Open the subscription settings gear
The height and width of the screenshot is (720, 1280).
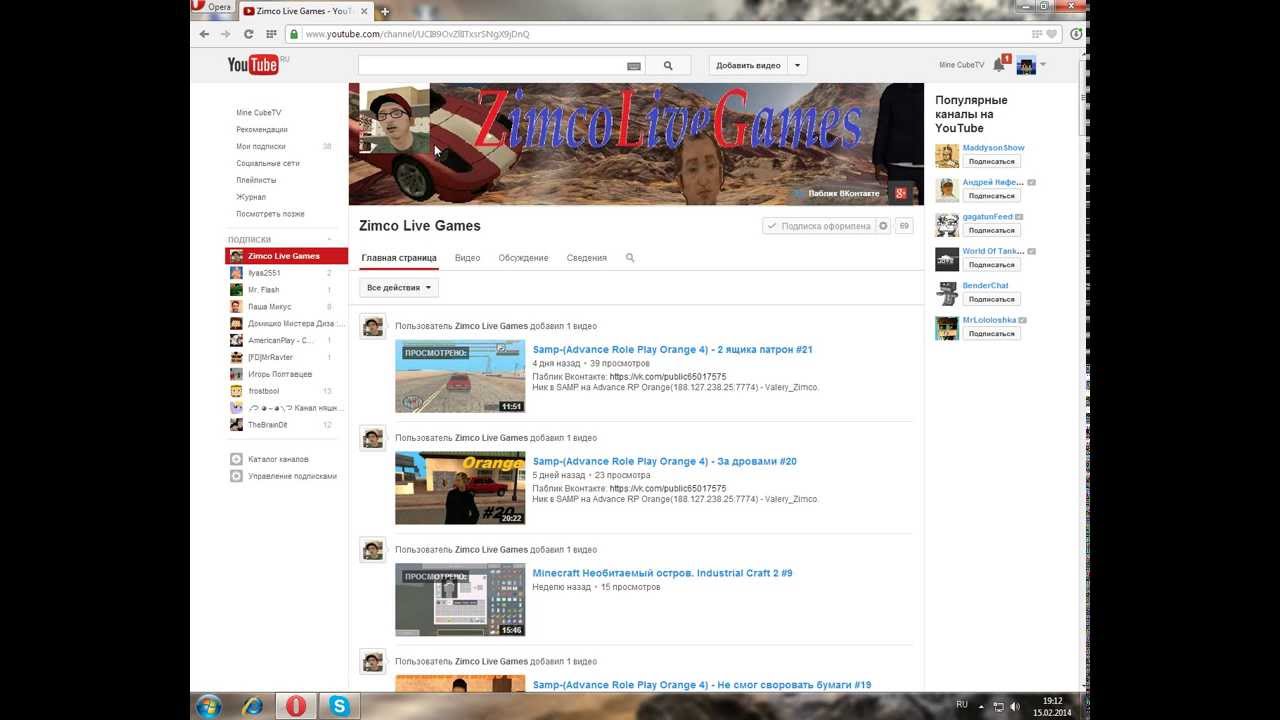point(883,226)
